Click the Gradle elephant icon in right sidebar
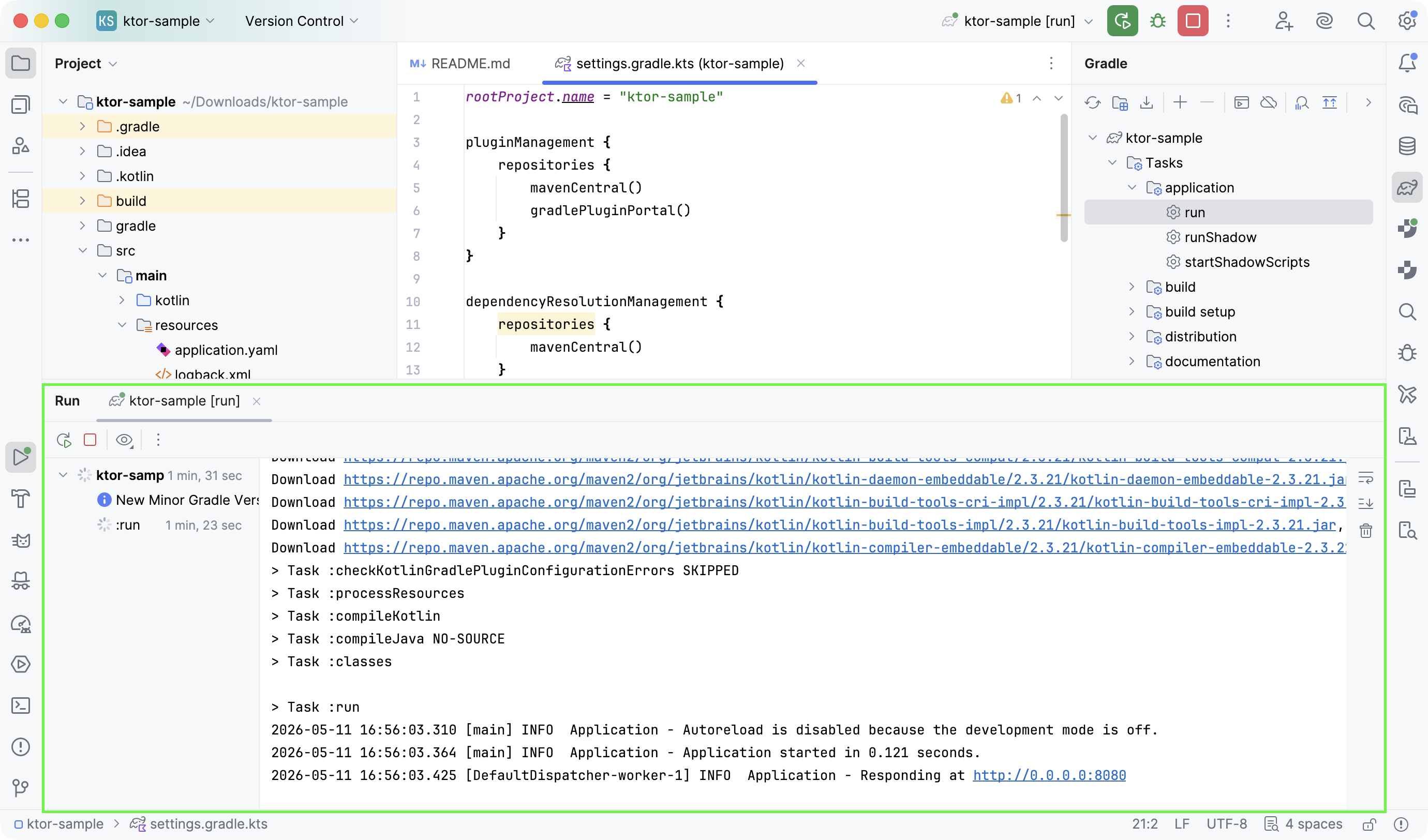 tap(1407, 187)
